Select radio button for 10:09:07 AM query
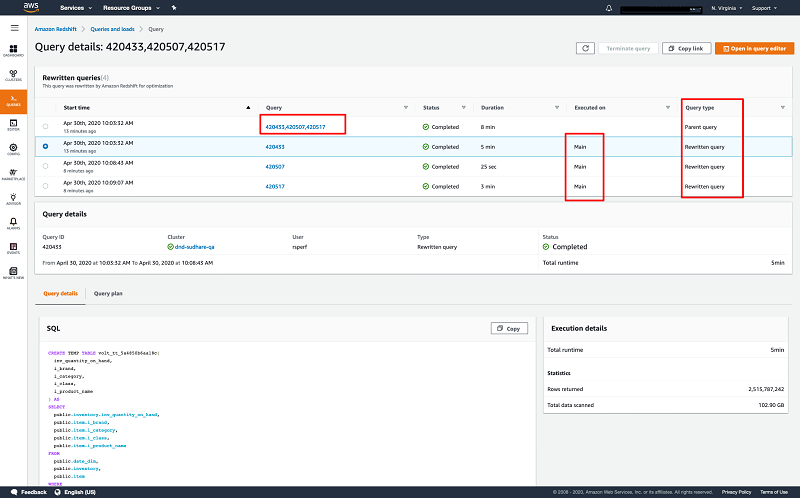Image resolution: width=800 pixels, height=498 pixels. 45,186
